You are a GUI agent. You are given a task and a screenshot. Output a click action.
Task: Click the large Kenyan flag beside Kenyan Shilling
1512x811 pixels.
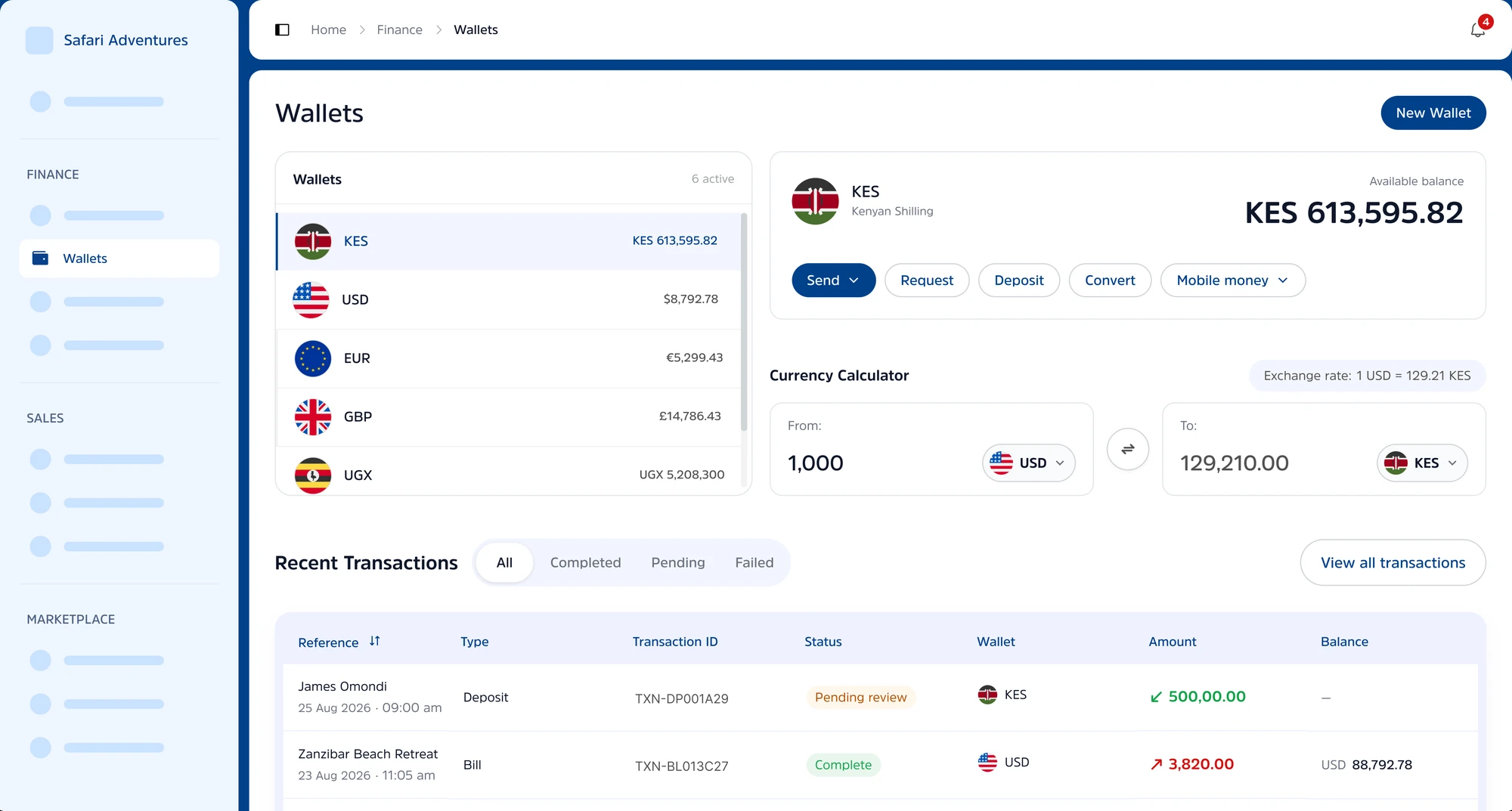pos(815,201)
